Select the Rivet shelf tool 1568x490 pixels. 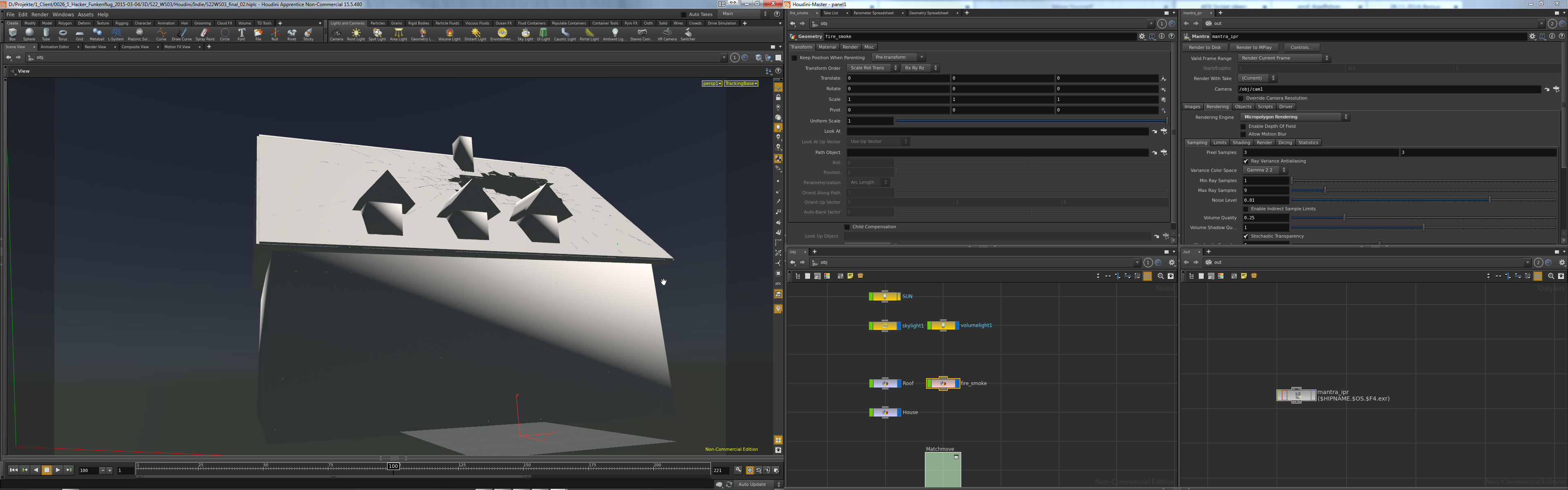coord(292,34)
